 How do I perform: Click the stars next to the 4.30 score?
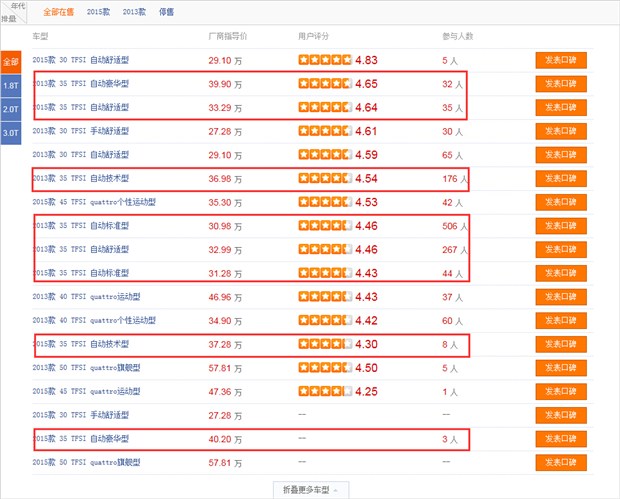(325, 344)
